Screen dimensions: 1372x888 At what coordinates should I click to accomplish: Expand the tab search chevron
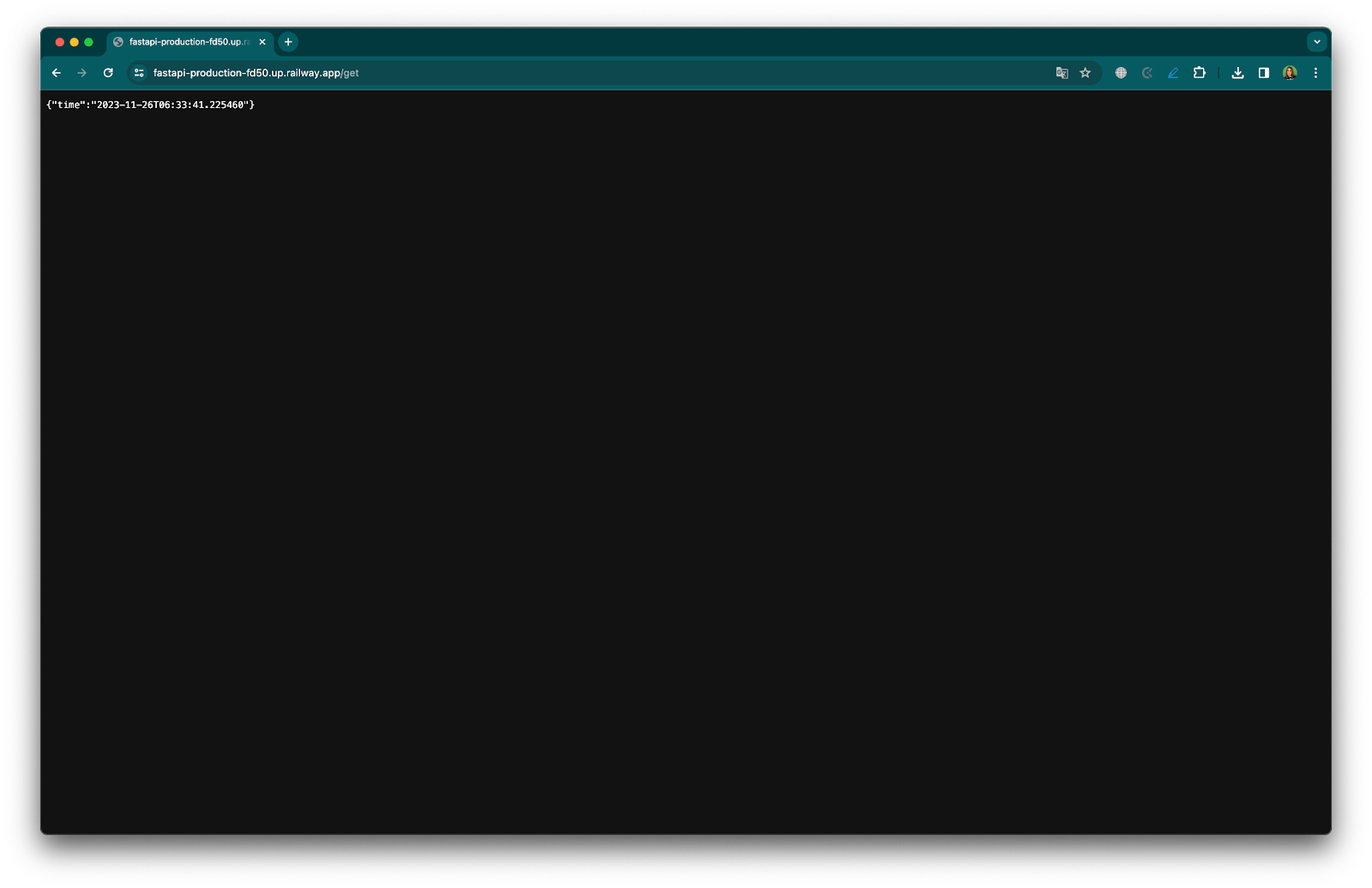pyautogui.click(x=1317, y=42)
